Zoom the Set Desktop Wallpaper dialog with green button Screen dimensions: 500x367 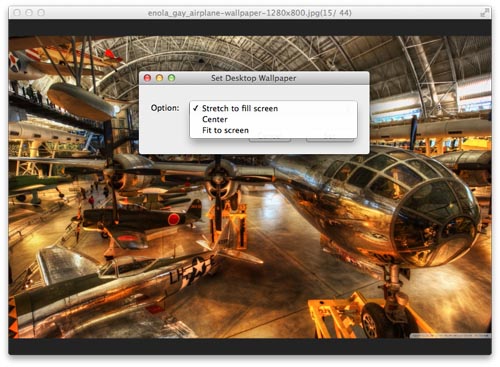[171, 78]
